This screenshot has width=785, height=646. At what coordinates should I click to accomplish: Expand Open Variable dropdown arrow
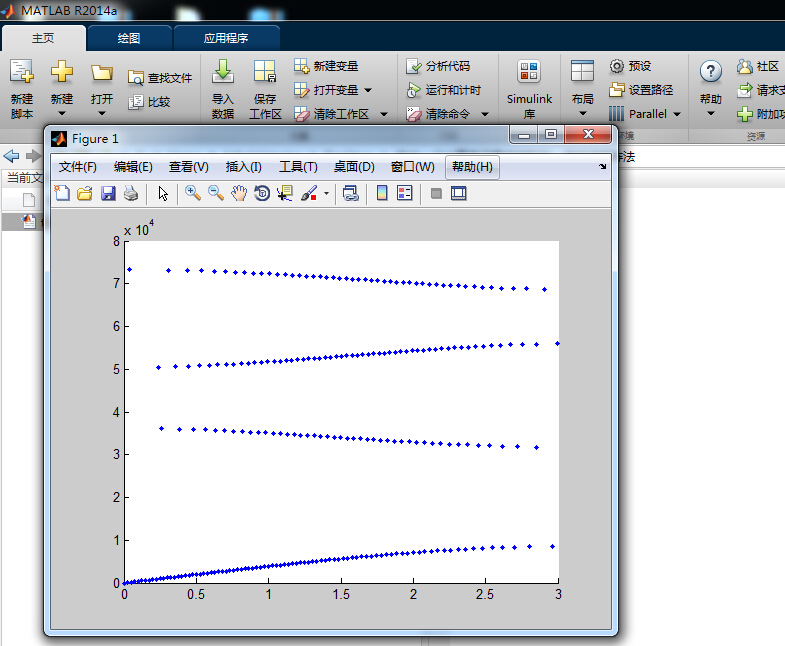tap(368, 90)
